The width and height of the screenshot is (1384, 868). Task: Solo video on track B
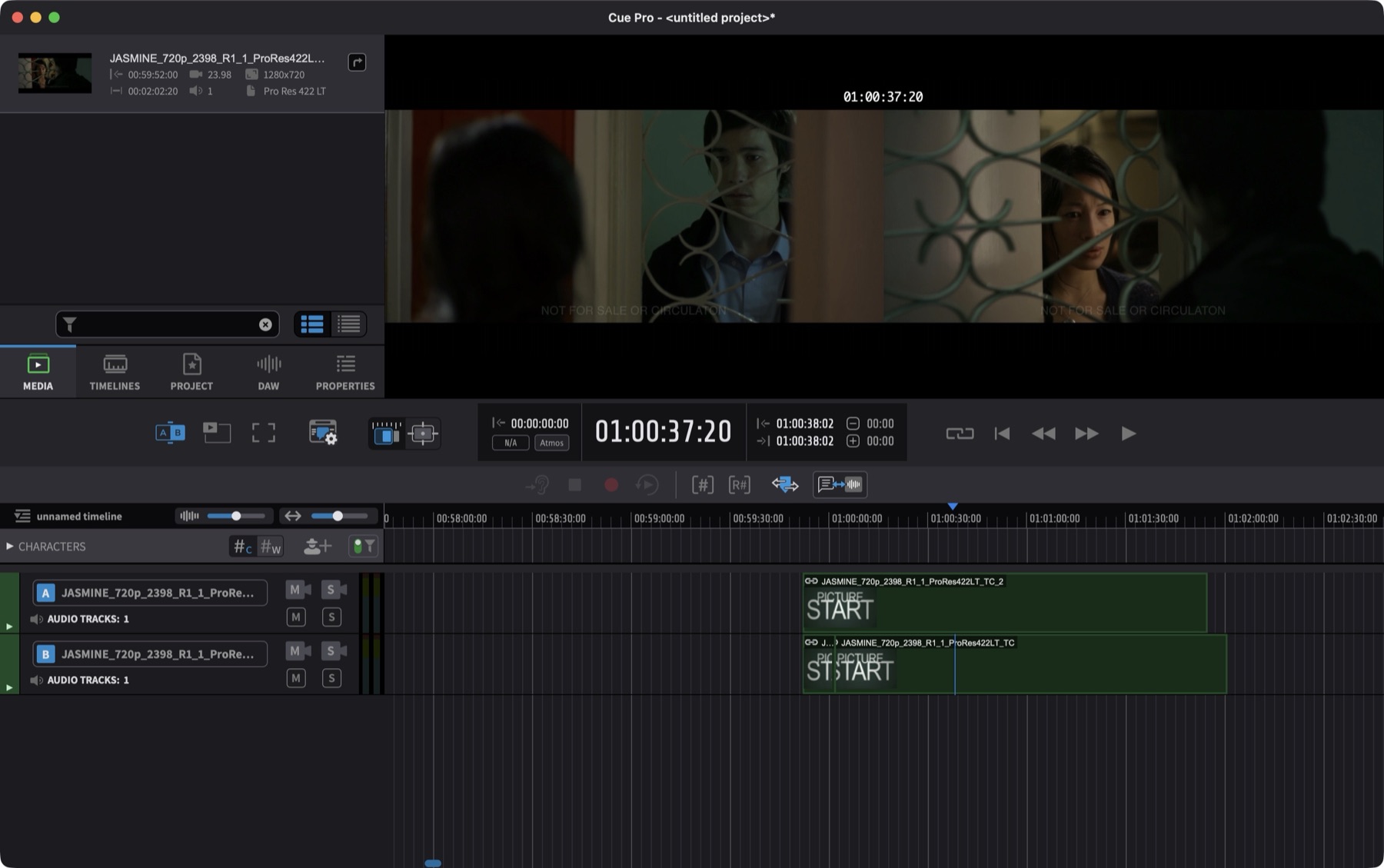(x=334, y=651)
